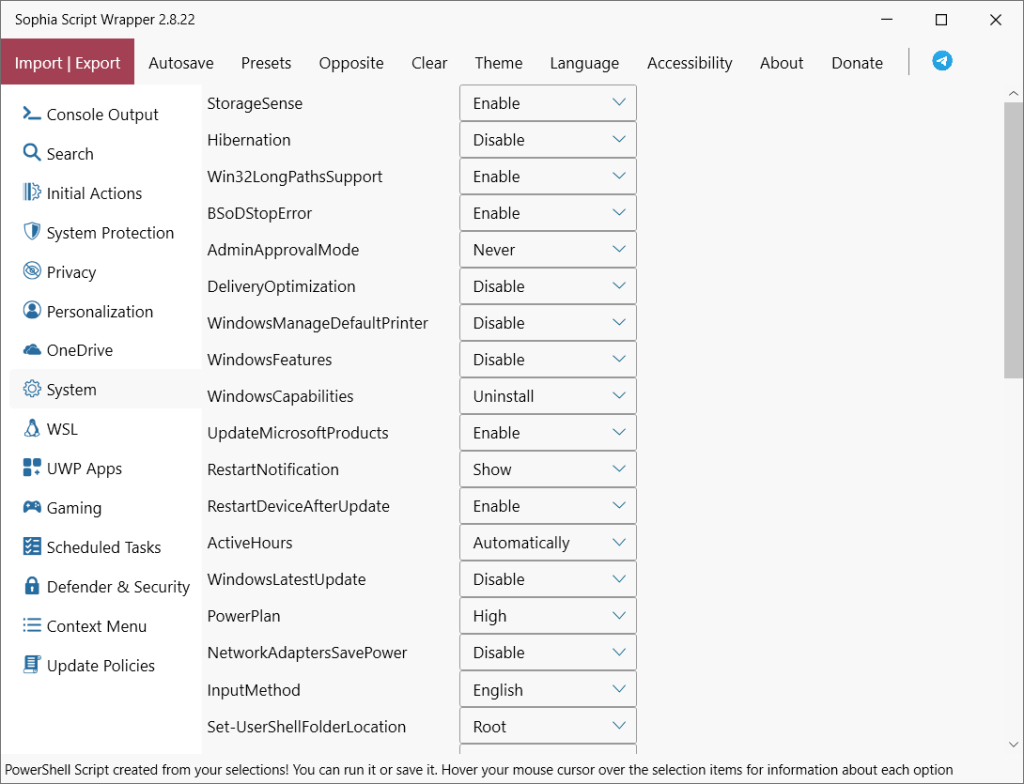
Task: Expand the Hibernation dropdown
Action: coord(547,140)
